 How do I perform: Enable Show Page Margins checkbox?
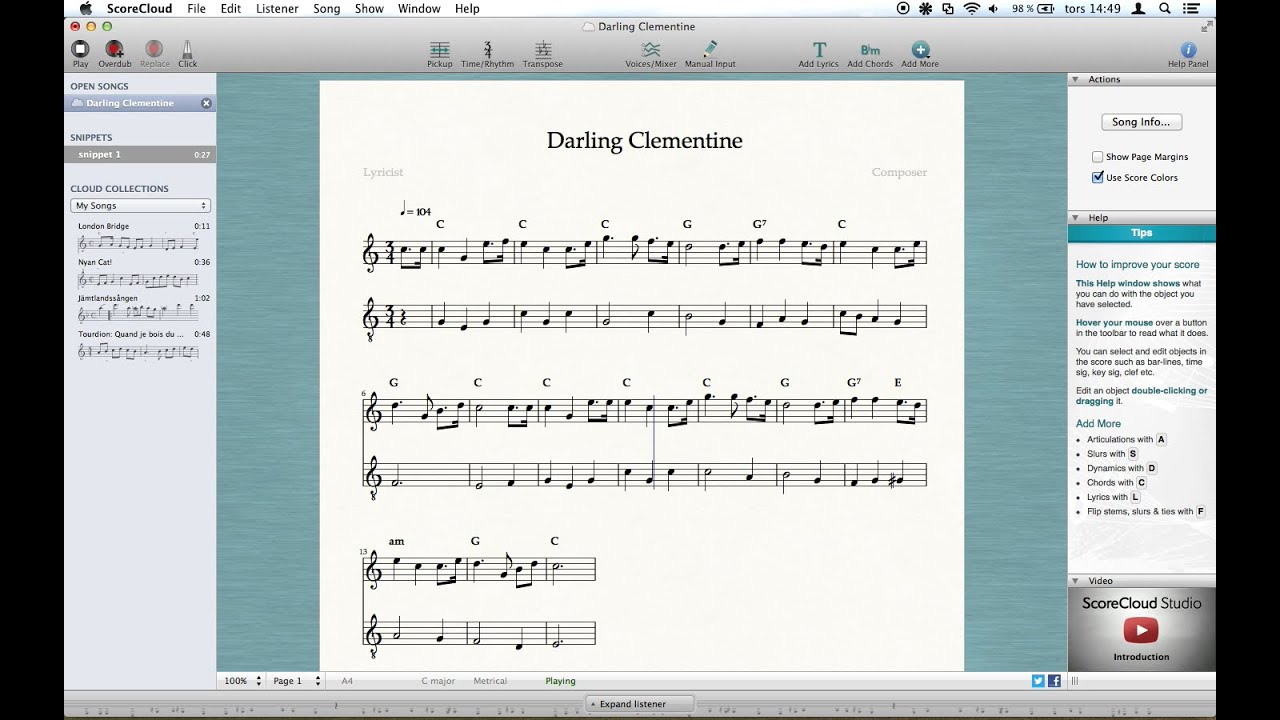(x=1097, y=157)
